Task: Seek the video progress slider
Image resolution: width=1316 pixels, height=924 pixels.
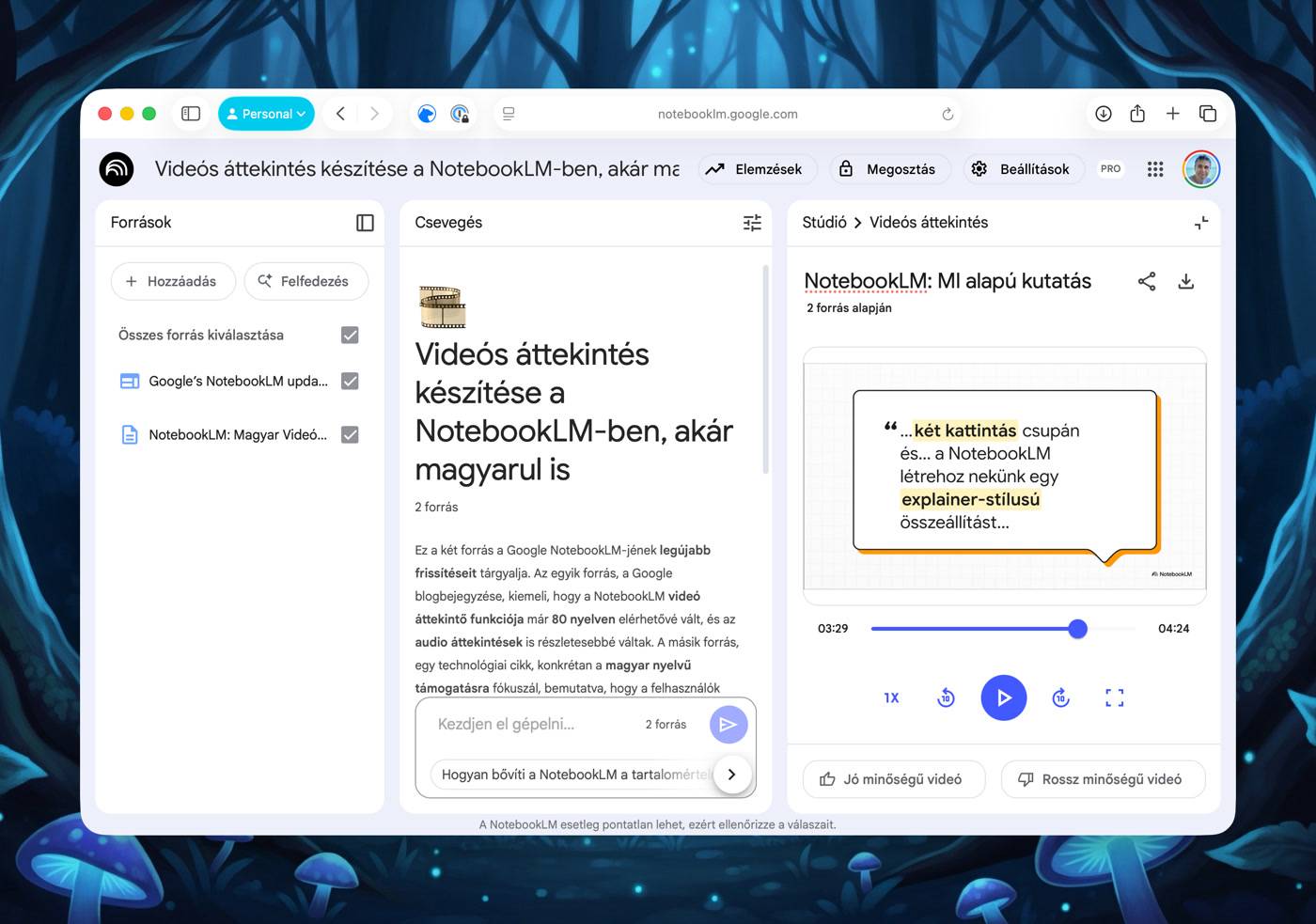Action: point(1003,629)
